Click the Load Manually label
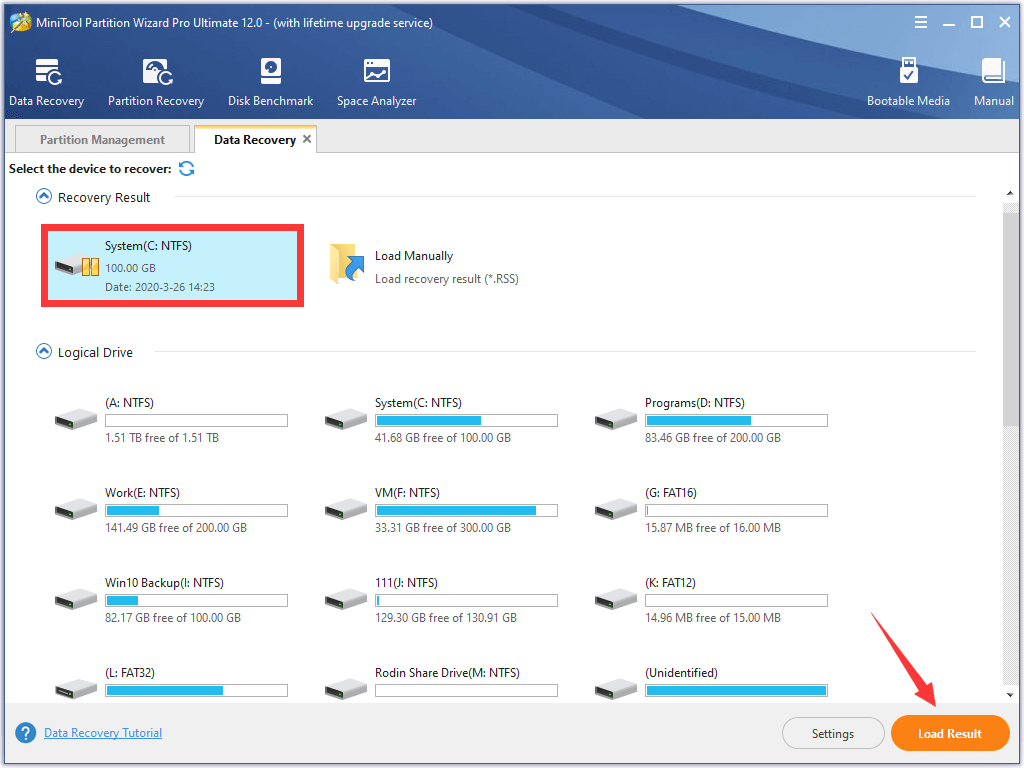 coord(414,256)
